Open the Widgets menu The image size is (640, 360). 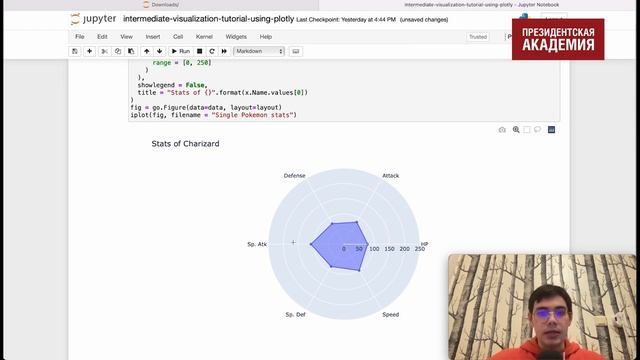236,37
